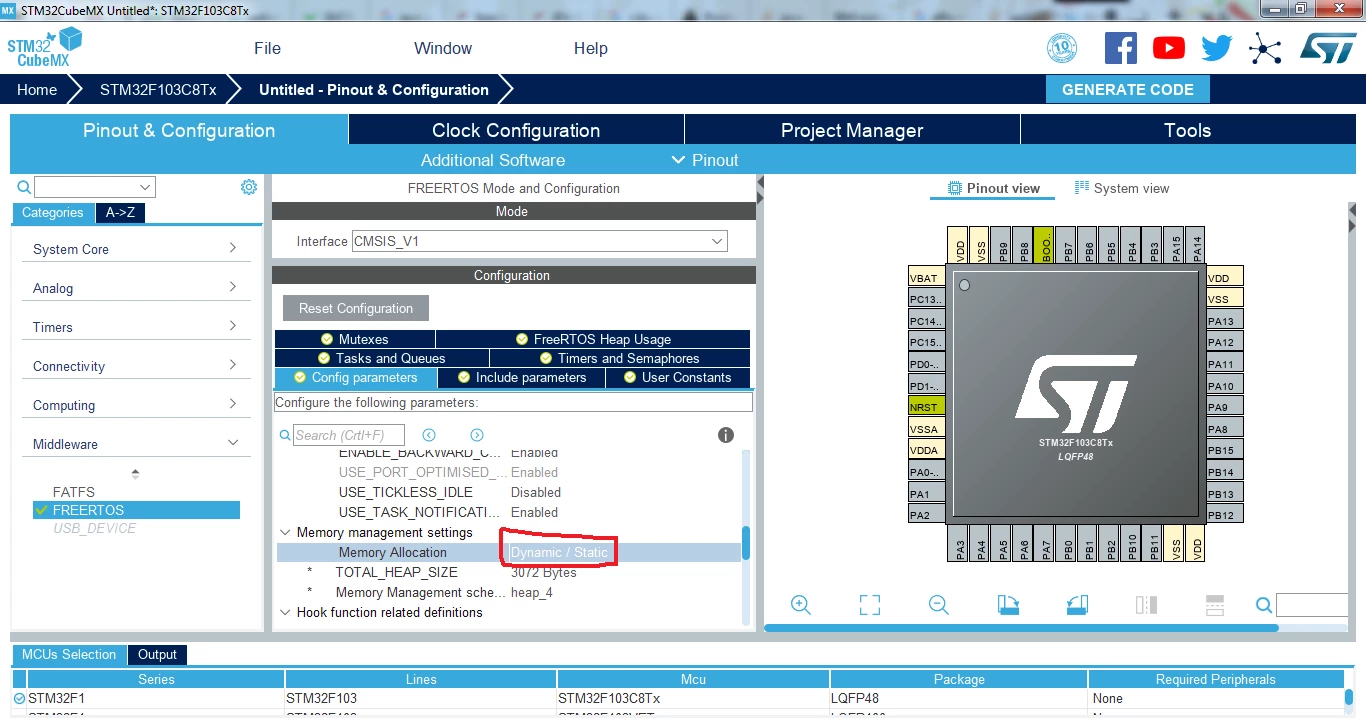Screen dimensions: 1366x728
Task: Click the zoom in magnifier icon
Action: 800,605
